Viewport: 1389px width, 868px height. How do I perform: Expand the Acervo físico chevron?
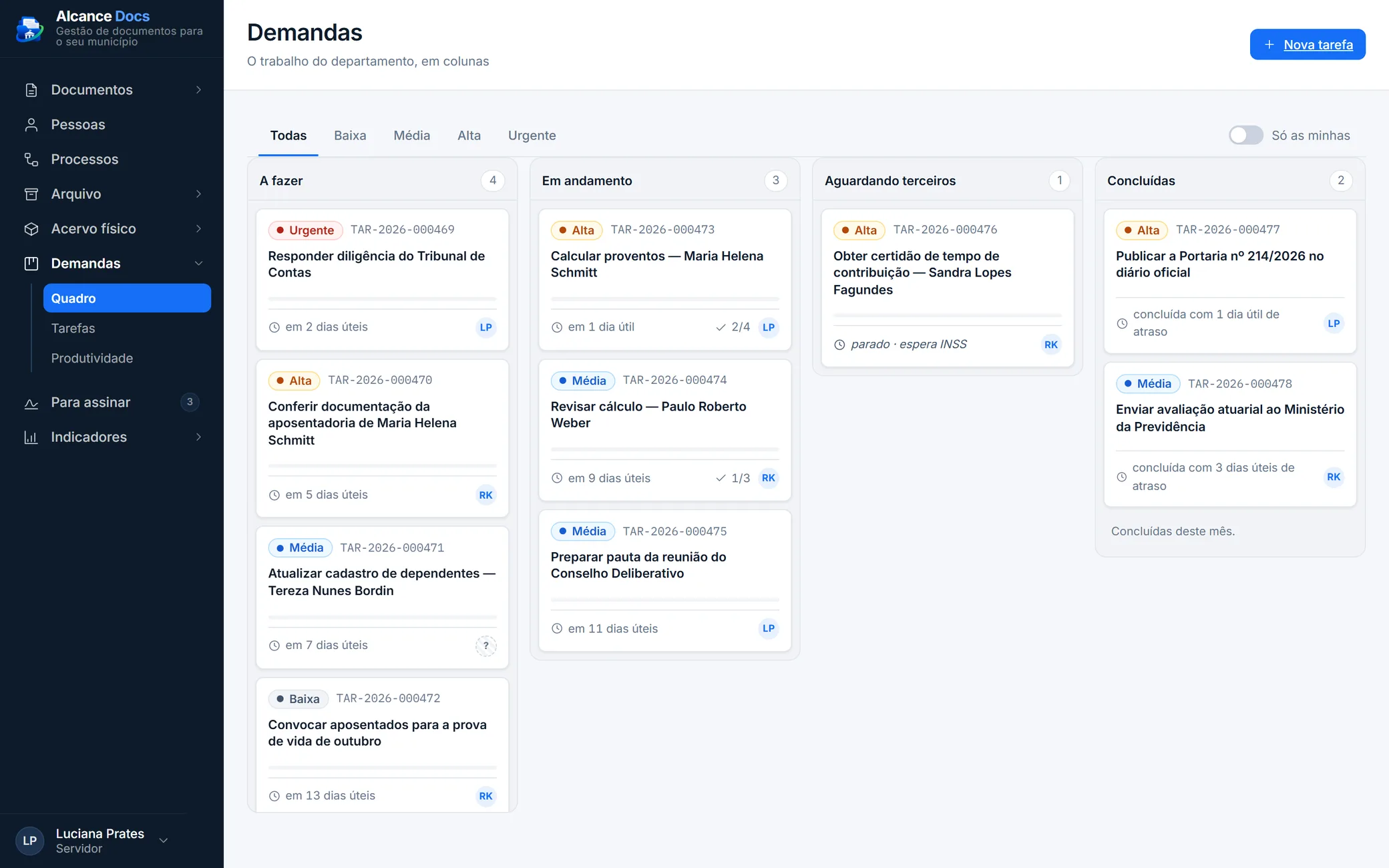[x=198, y=229]
